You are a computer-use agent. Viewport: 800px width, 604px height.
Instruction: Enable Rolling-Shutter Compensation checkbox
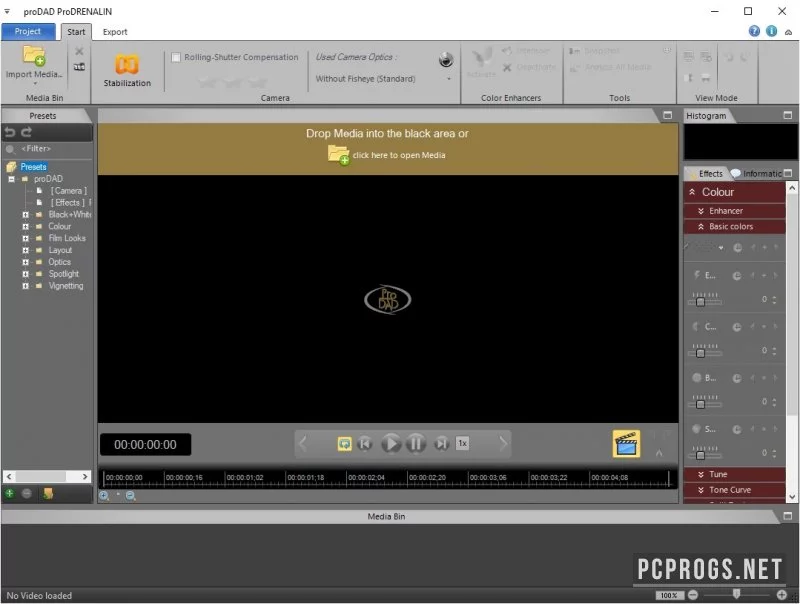(x=176, y=57)
